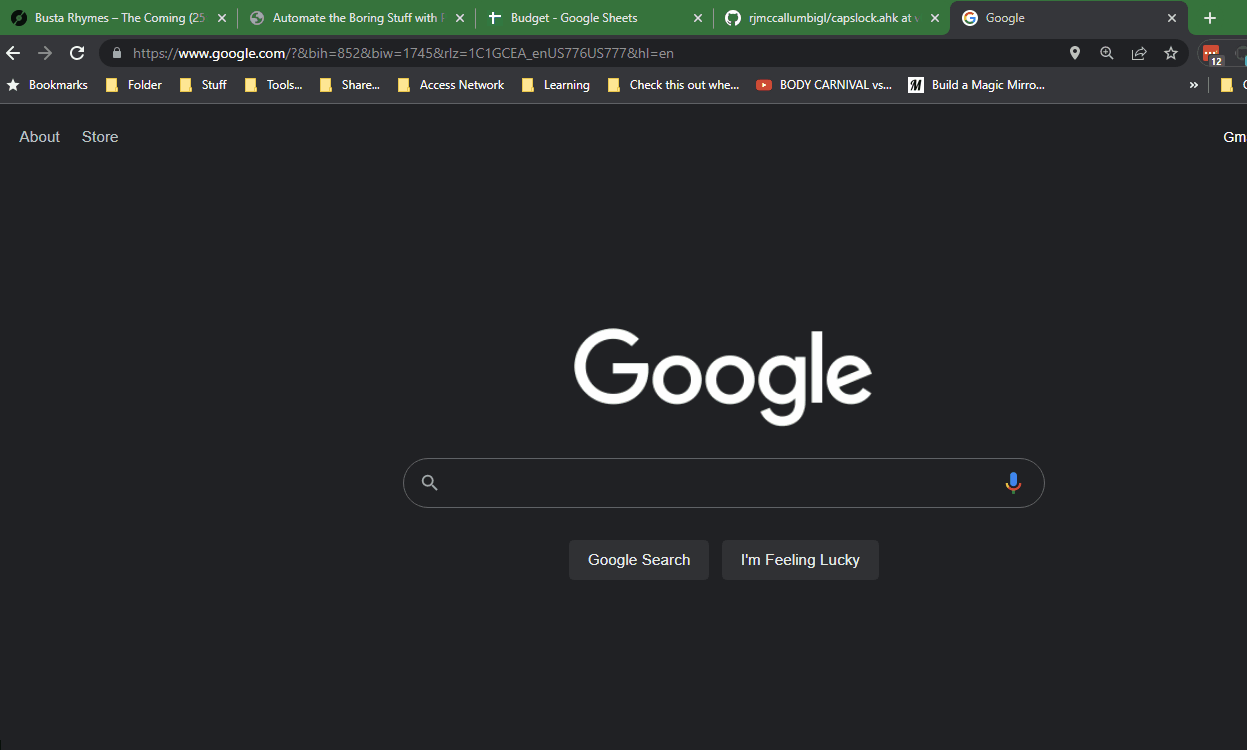Click the magnifier icon in the search box
Screen dimensions: 1247x750
pyautogui.click(x=430, y=483)
